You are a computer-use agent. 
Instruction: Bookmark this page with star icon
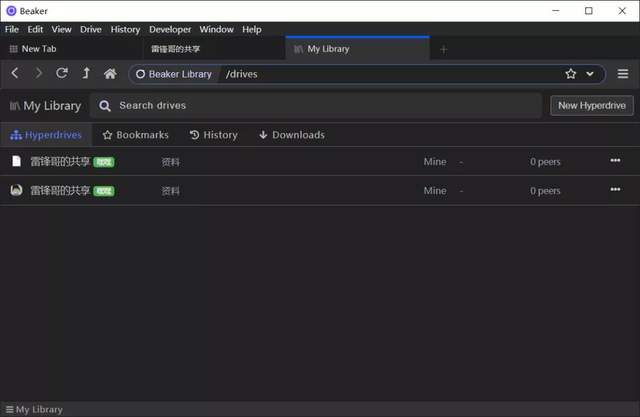pos(571,74)
